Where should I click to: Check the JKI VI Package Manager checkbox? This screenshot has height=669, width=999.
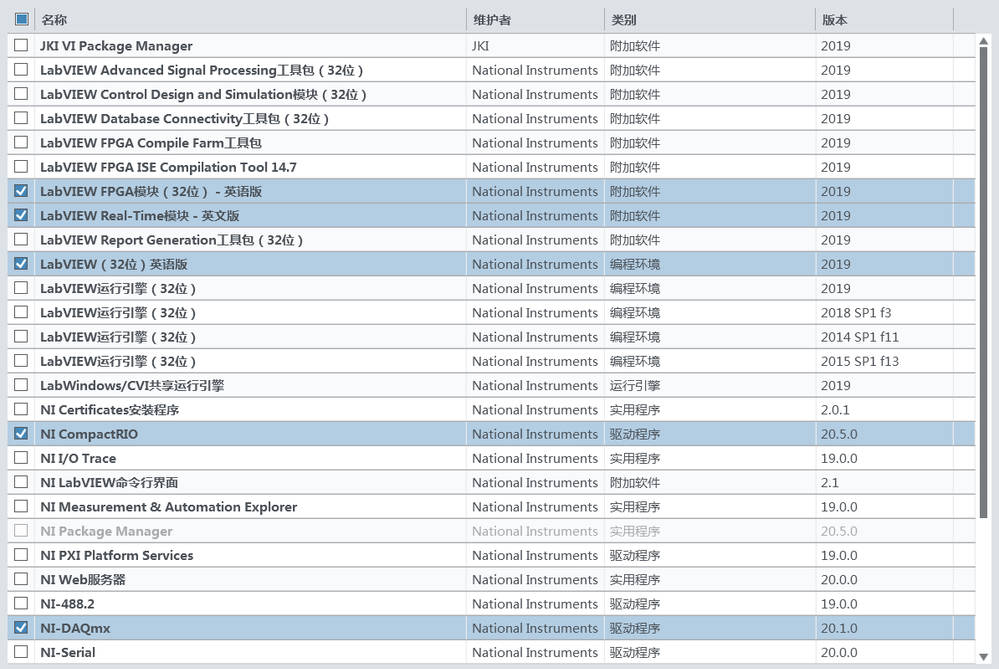21,45
